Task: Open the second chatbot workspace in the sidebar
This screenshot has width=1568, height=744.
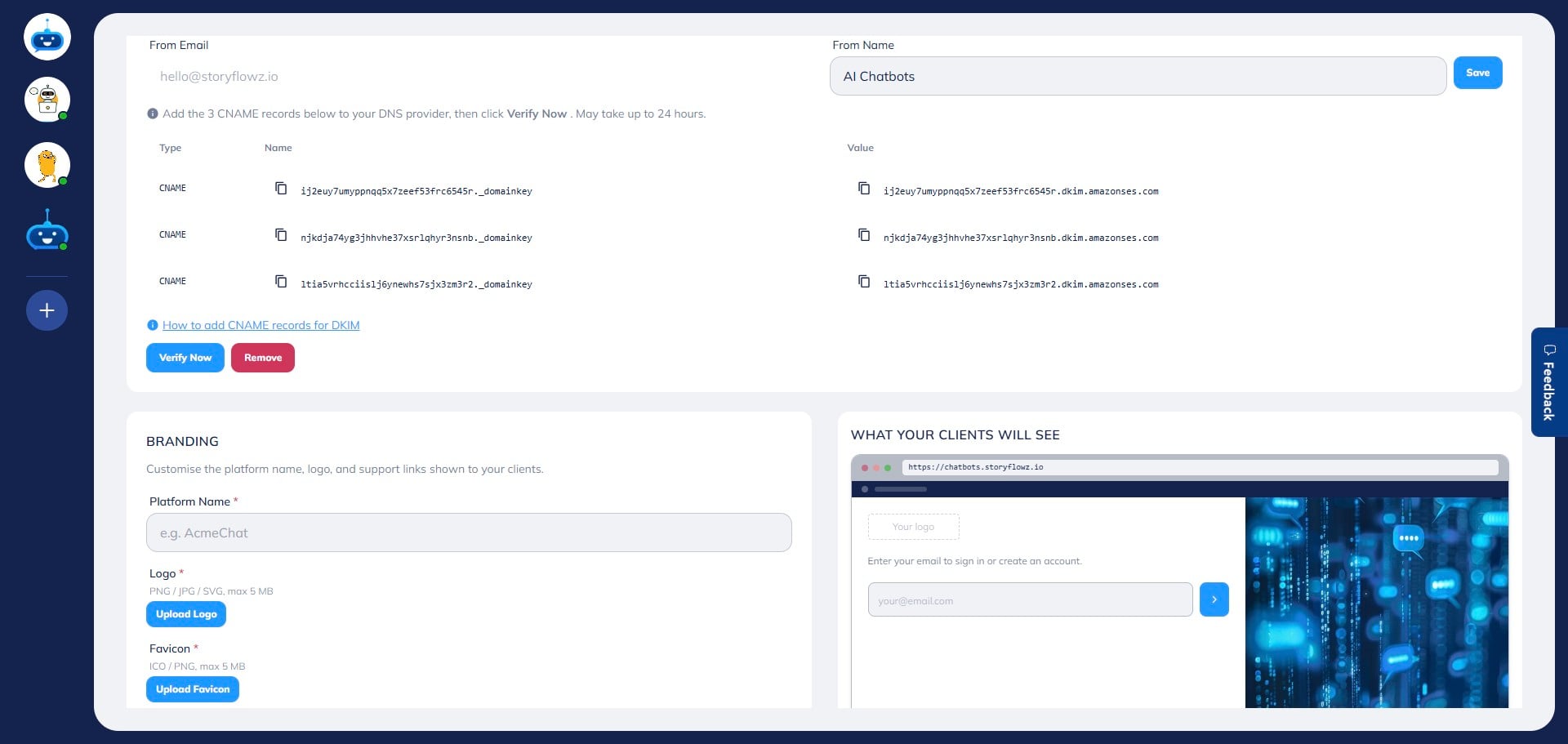Action: point(47,100)
